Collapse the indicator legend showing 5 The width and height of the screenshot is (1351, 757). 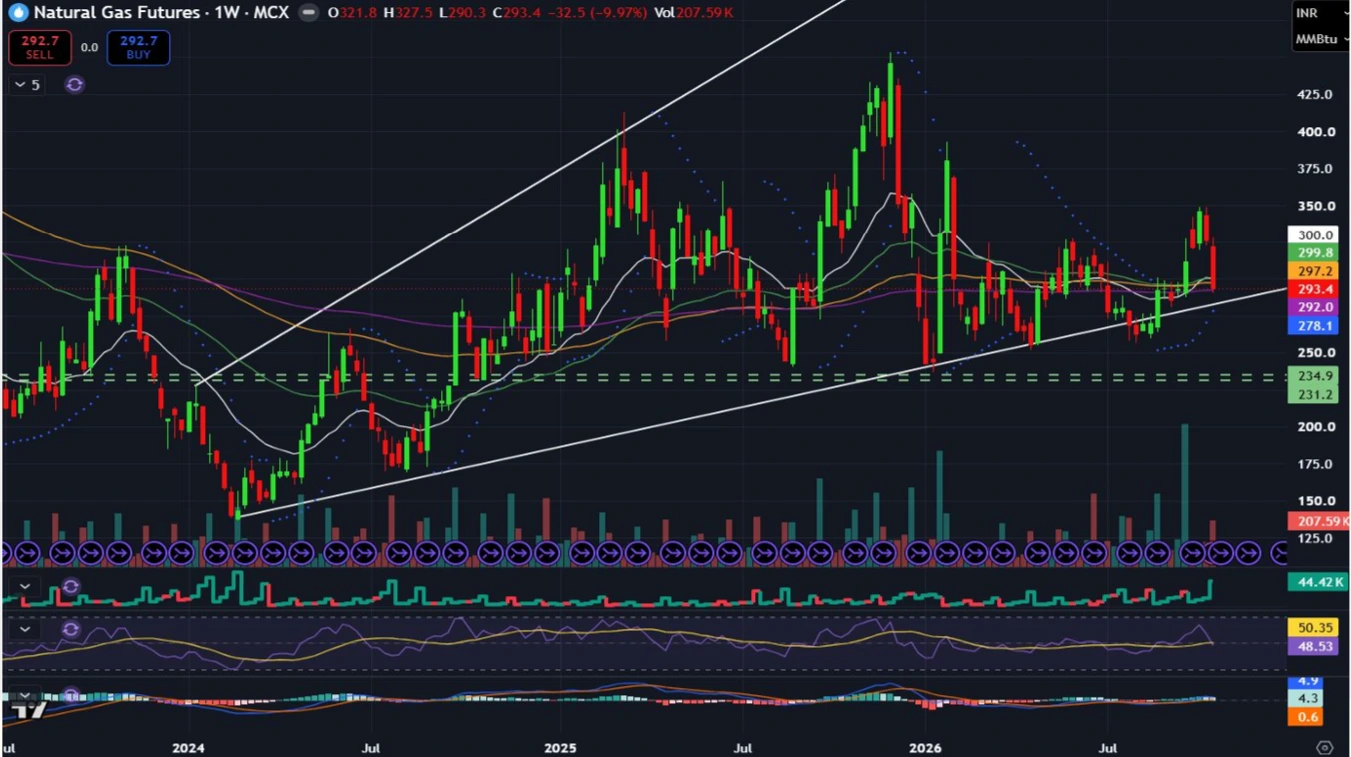pos(27,85)
